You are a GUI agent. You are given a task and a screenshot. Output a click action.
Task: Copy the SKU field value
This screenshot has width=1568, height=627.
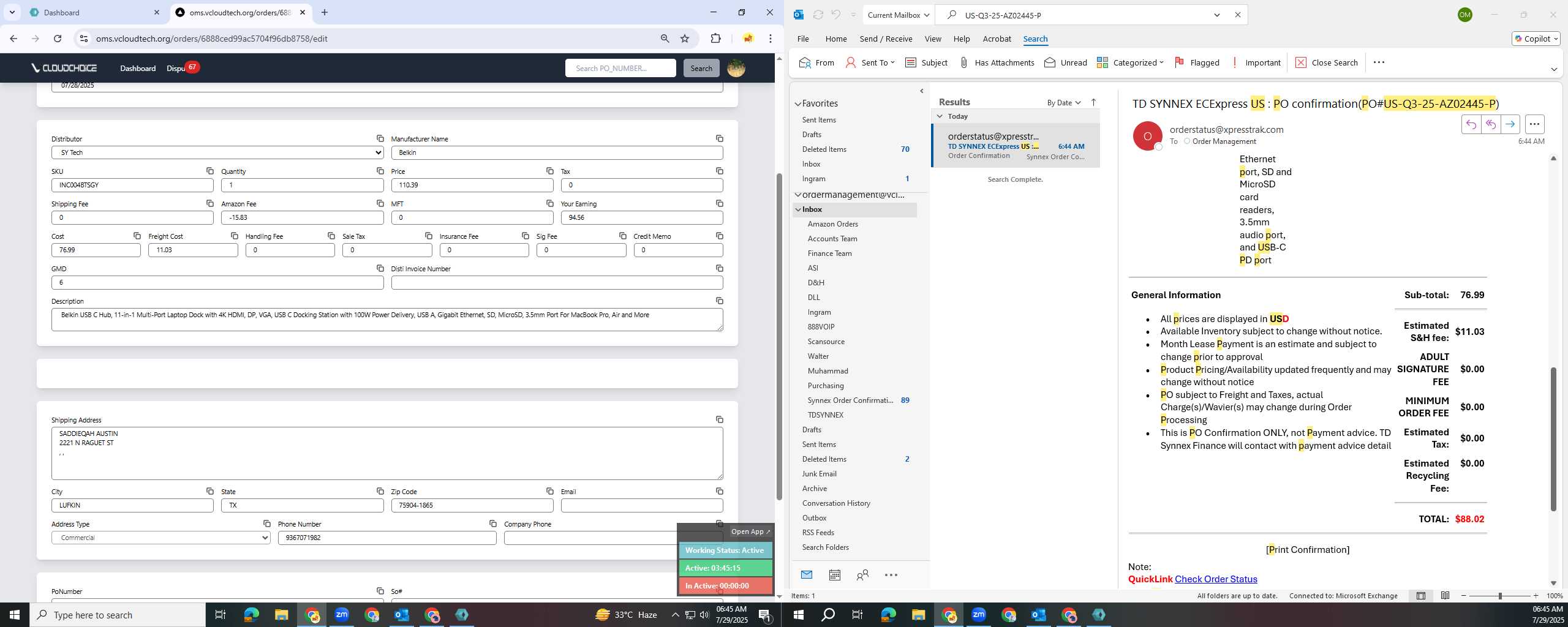pos(209,171)
